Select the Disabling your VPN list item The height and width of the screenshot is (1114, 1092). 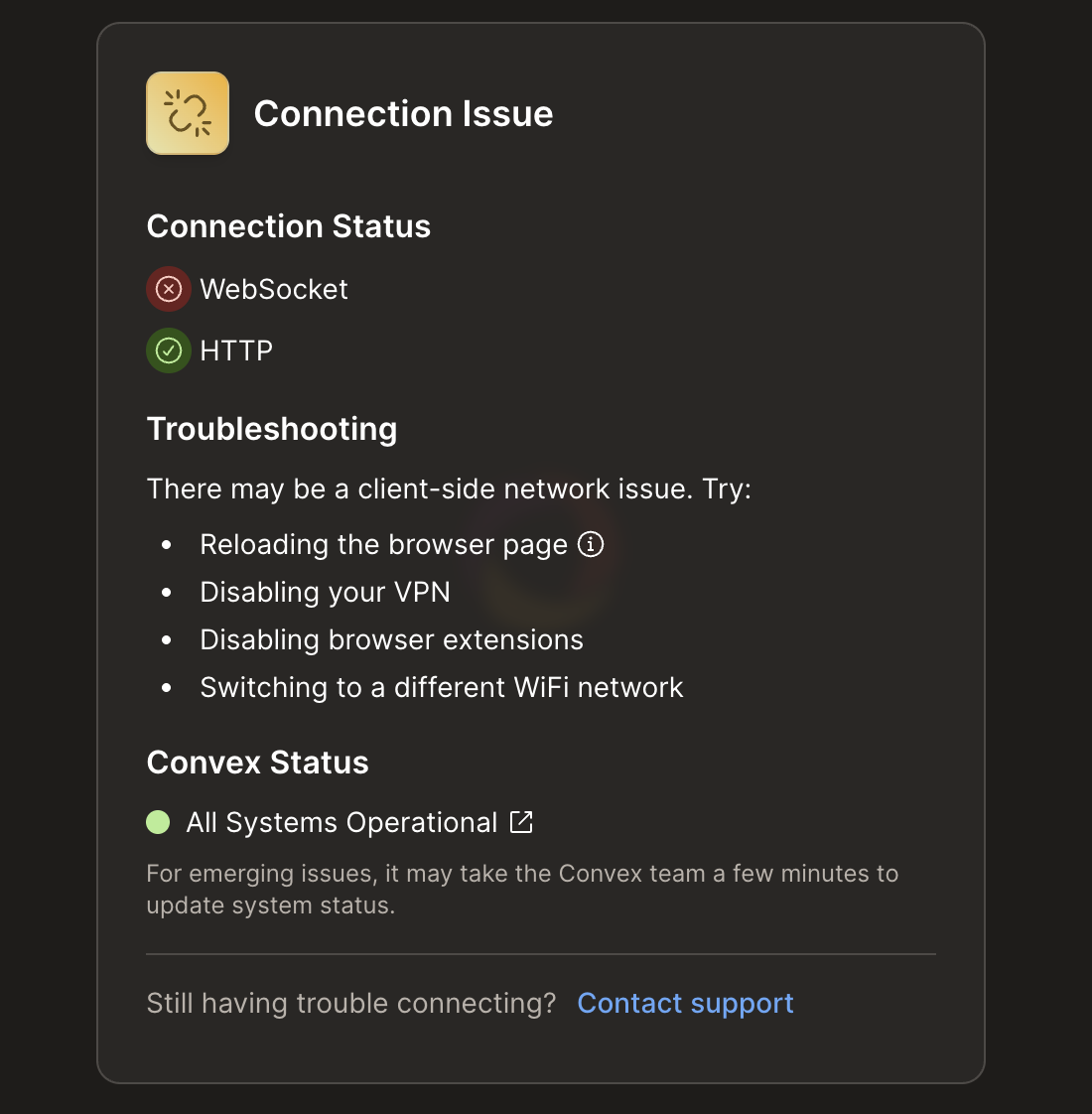[x=325, y=592]
